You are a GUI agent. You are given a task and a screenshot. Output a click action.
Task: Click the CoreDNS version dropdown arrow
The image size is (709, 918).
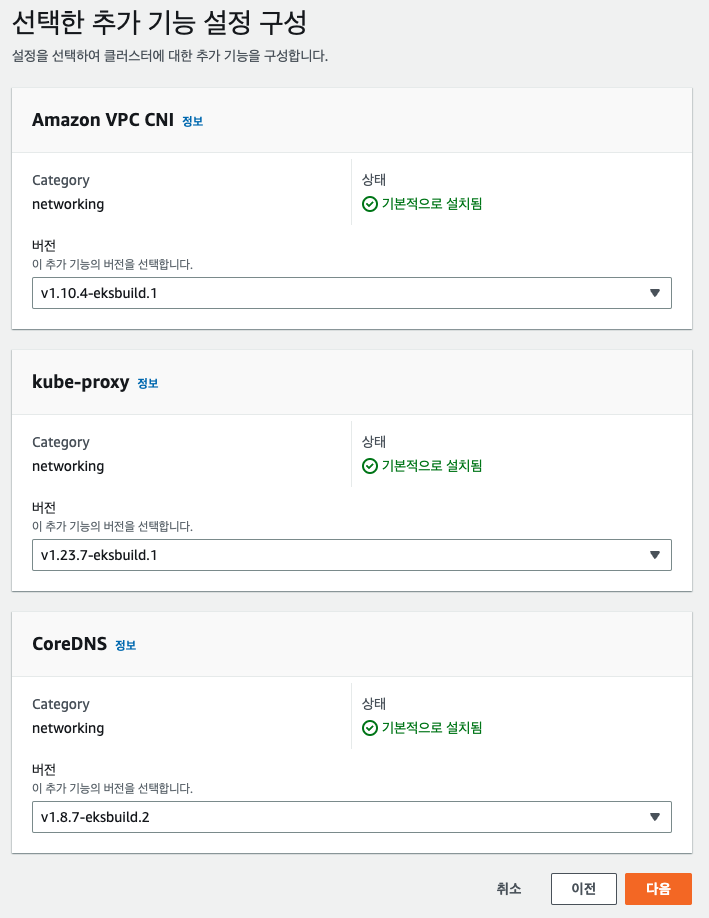(x=655, y=817)
